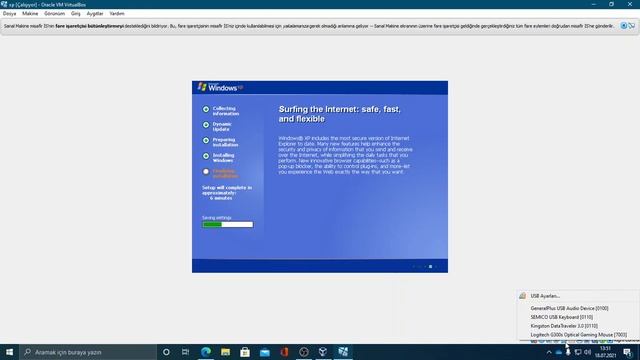The height and width of the screenshot is (360, 640).
Task: Click the setup time remaining text
Action: (x=227, y=193)
